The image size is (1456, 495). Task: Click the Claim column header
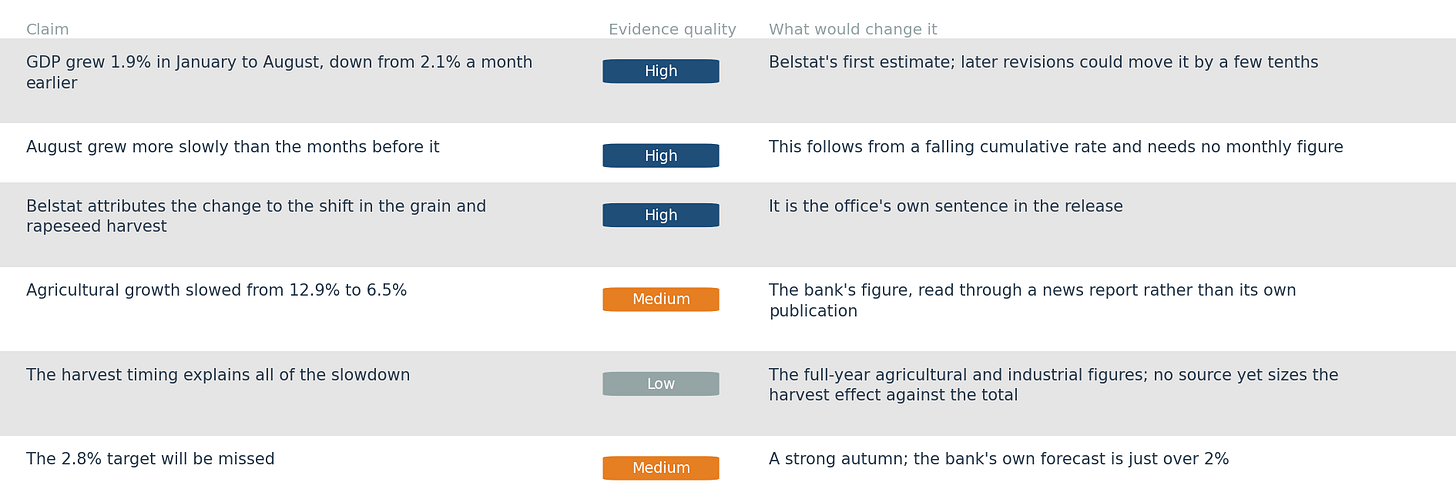(47, 30)
